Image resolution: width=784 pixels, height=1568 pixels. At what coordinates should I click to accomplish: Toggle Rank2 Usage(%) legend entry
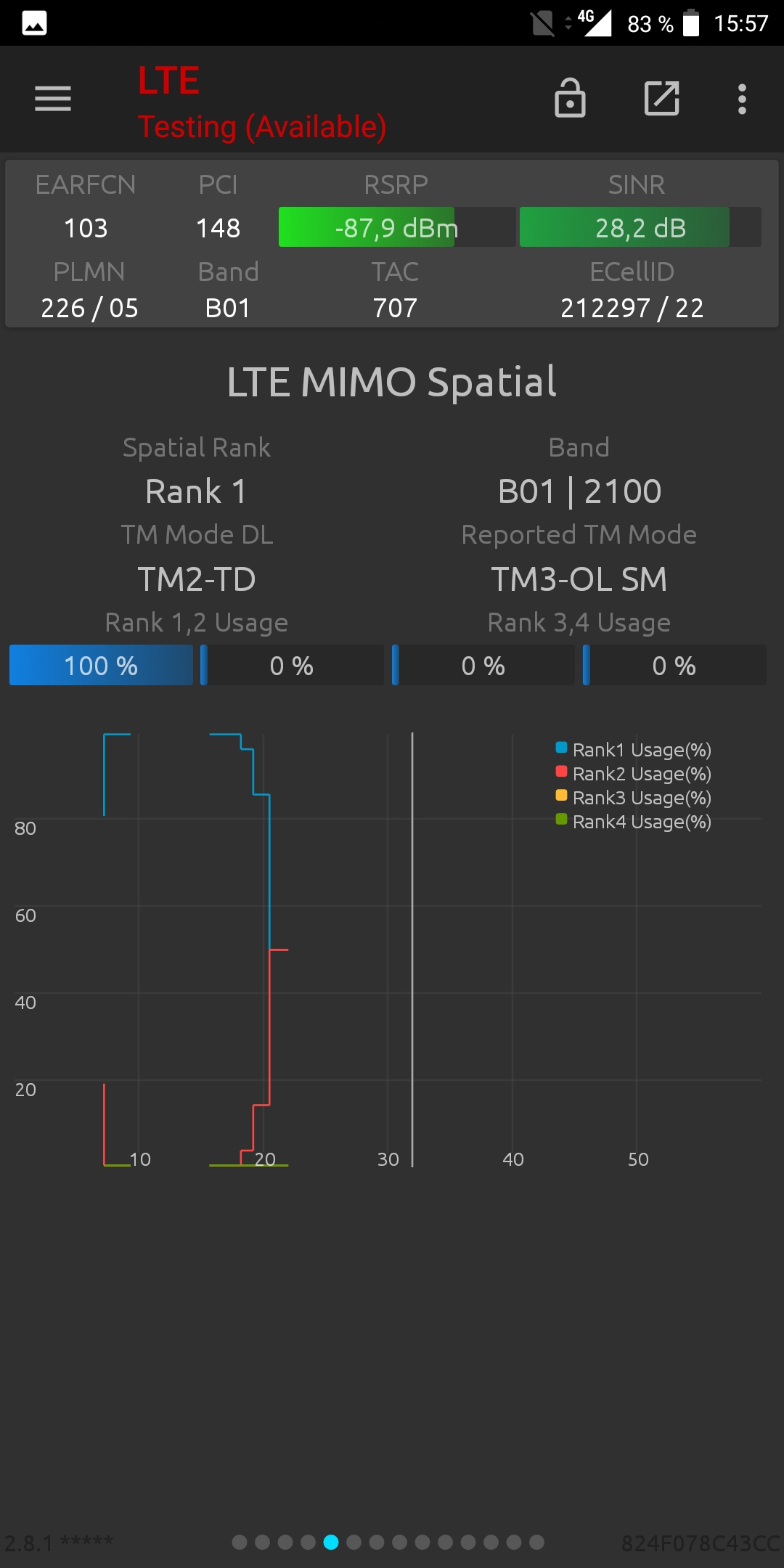633,773
